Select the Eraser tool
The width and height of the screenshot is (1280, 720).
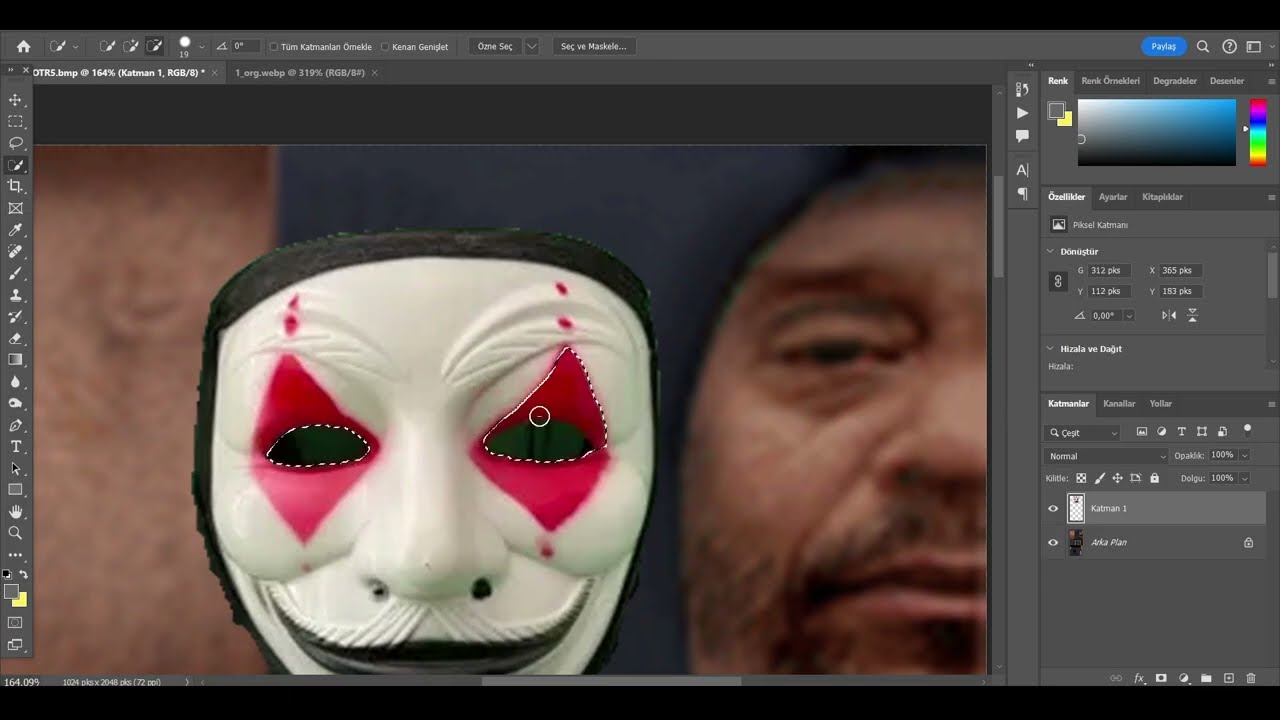coord(15,338)
